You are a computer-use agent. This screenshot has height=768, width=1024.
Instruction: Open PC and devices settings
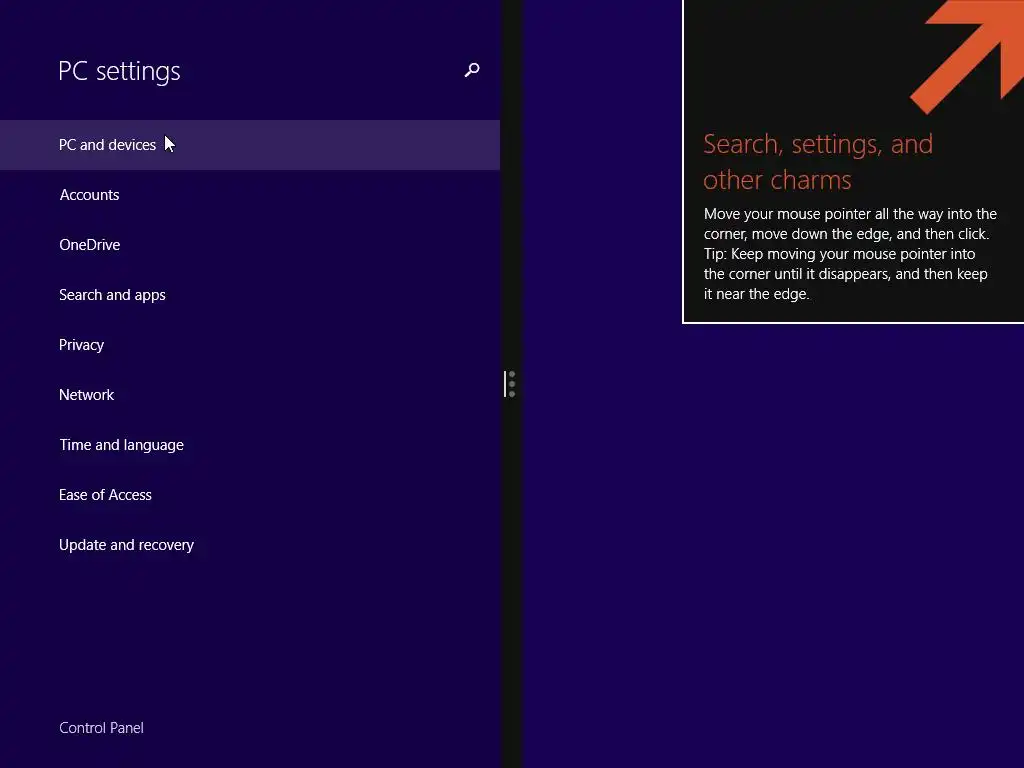click(x=250, y=145)
